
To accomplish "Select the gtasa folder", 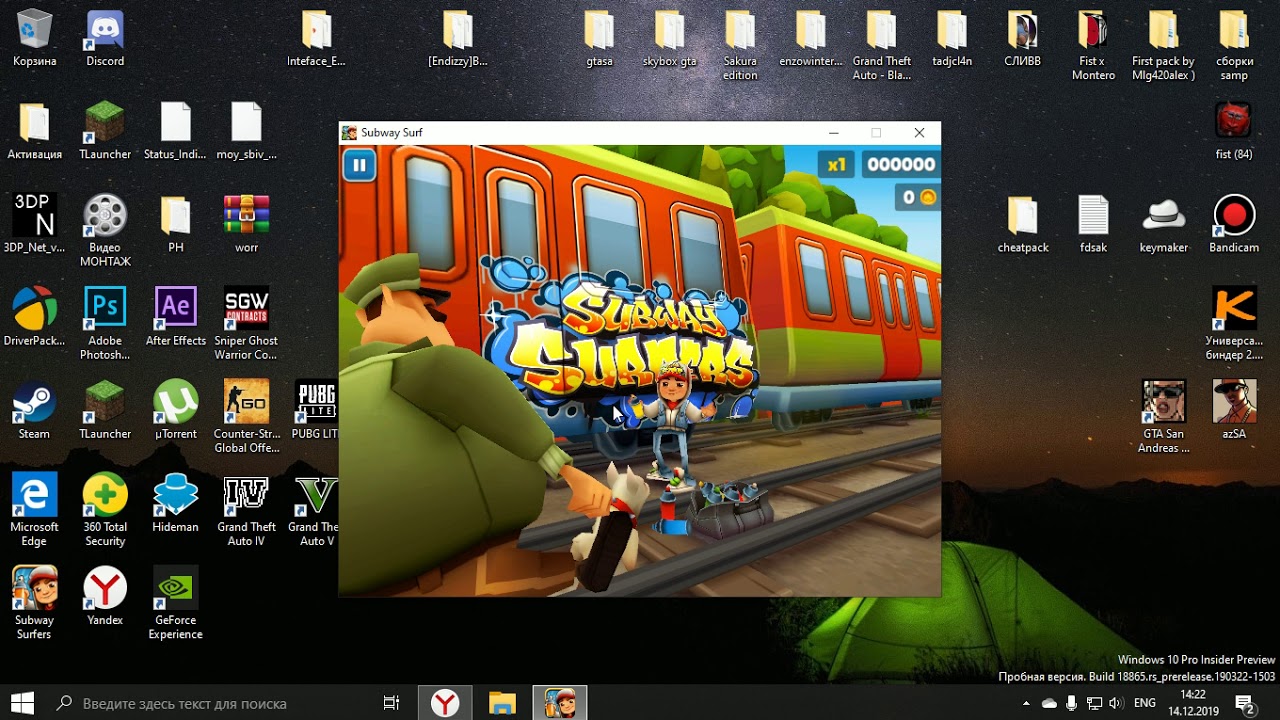I will [x=599, y=39].
